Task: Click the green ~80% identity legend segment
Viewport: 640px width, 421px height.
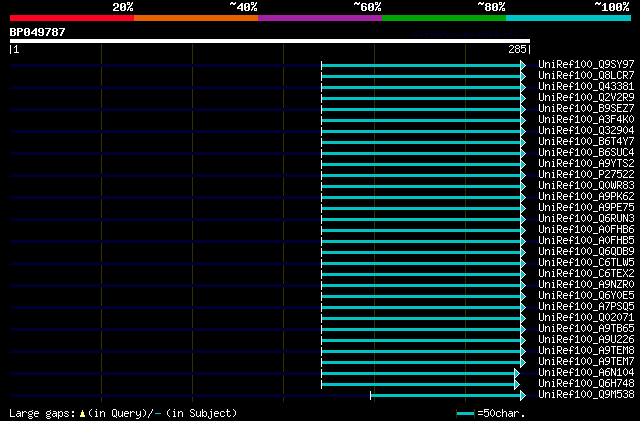Action: [x=444, y=18]
